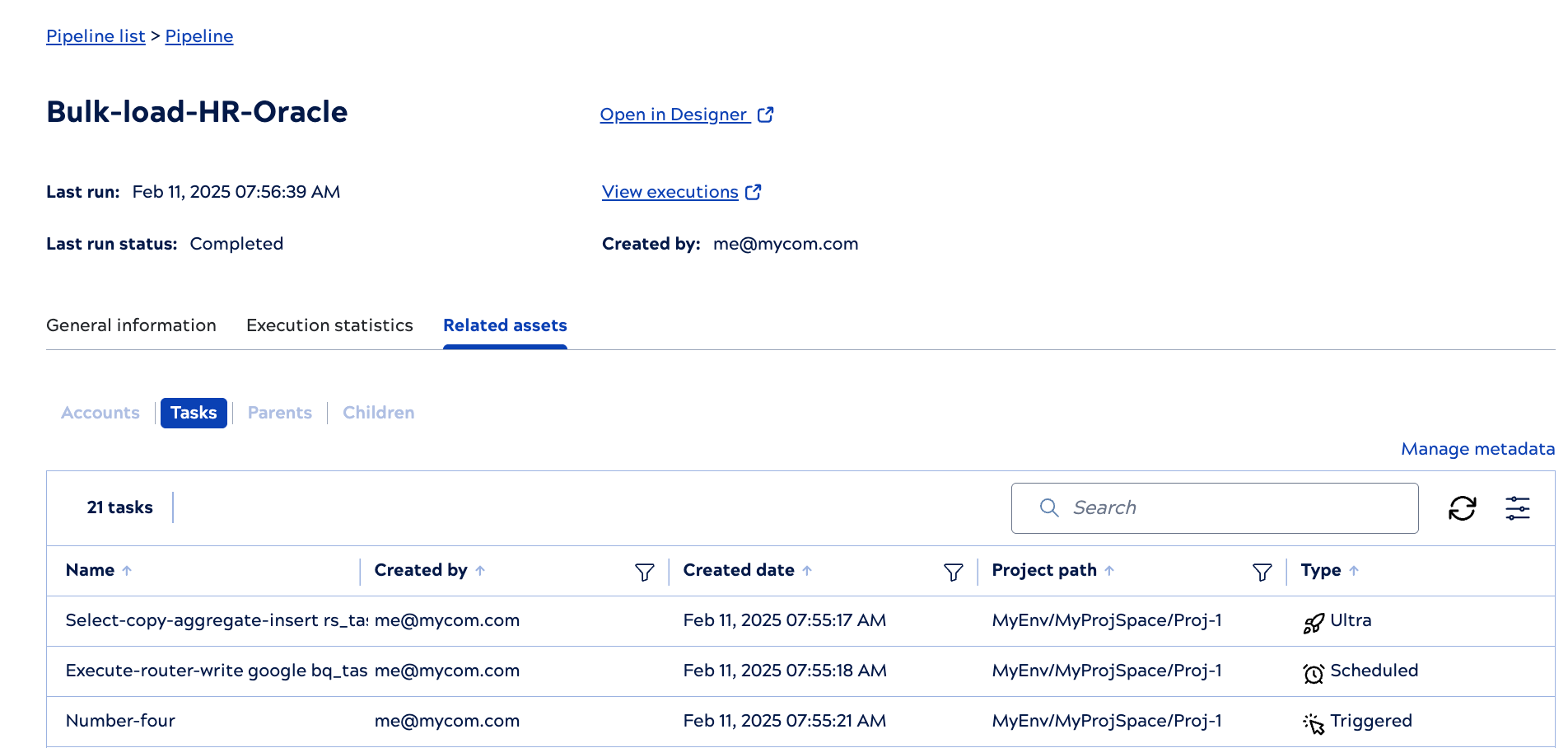Click the Ultra rocket type icon
Image resolution: width=1568 pixels, height=748 pixels.
1313,620
